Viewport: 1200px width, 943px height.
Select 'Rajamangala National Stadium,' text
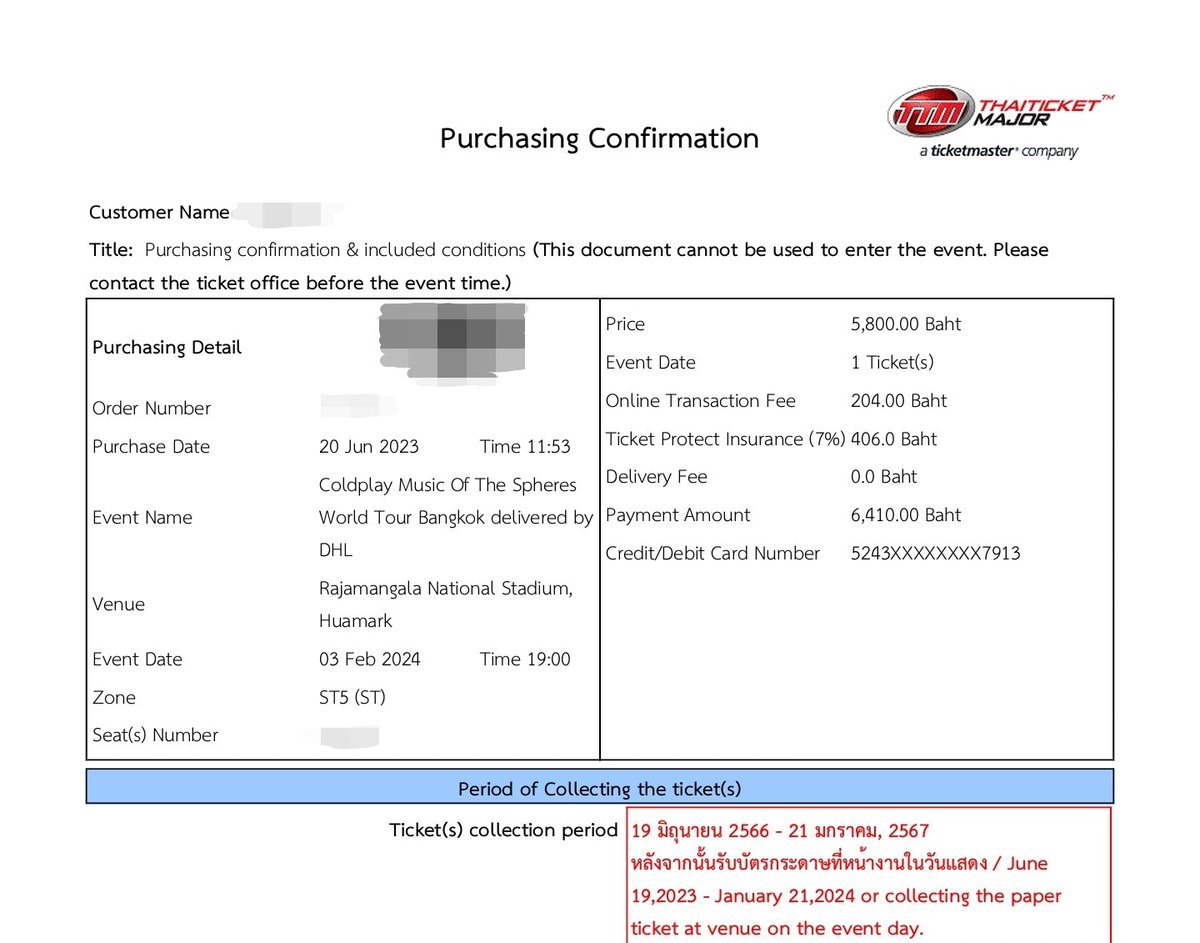[x=446, y=589]
